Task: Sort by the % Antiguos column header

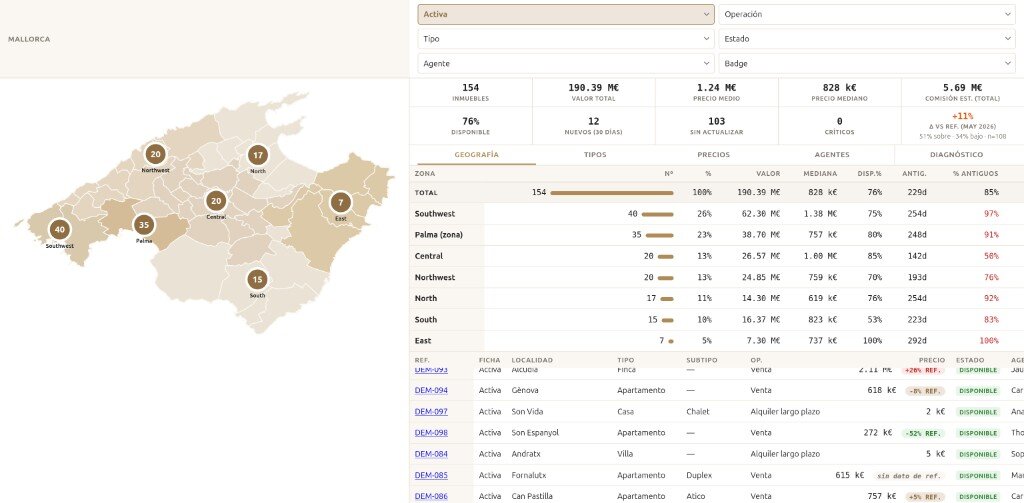Action: 975,174
